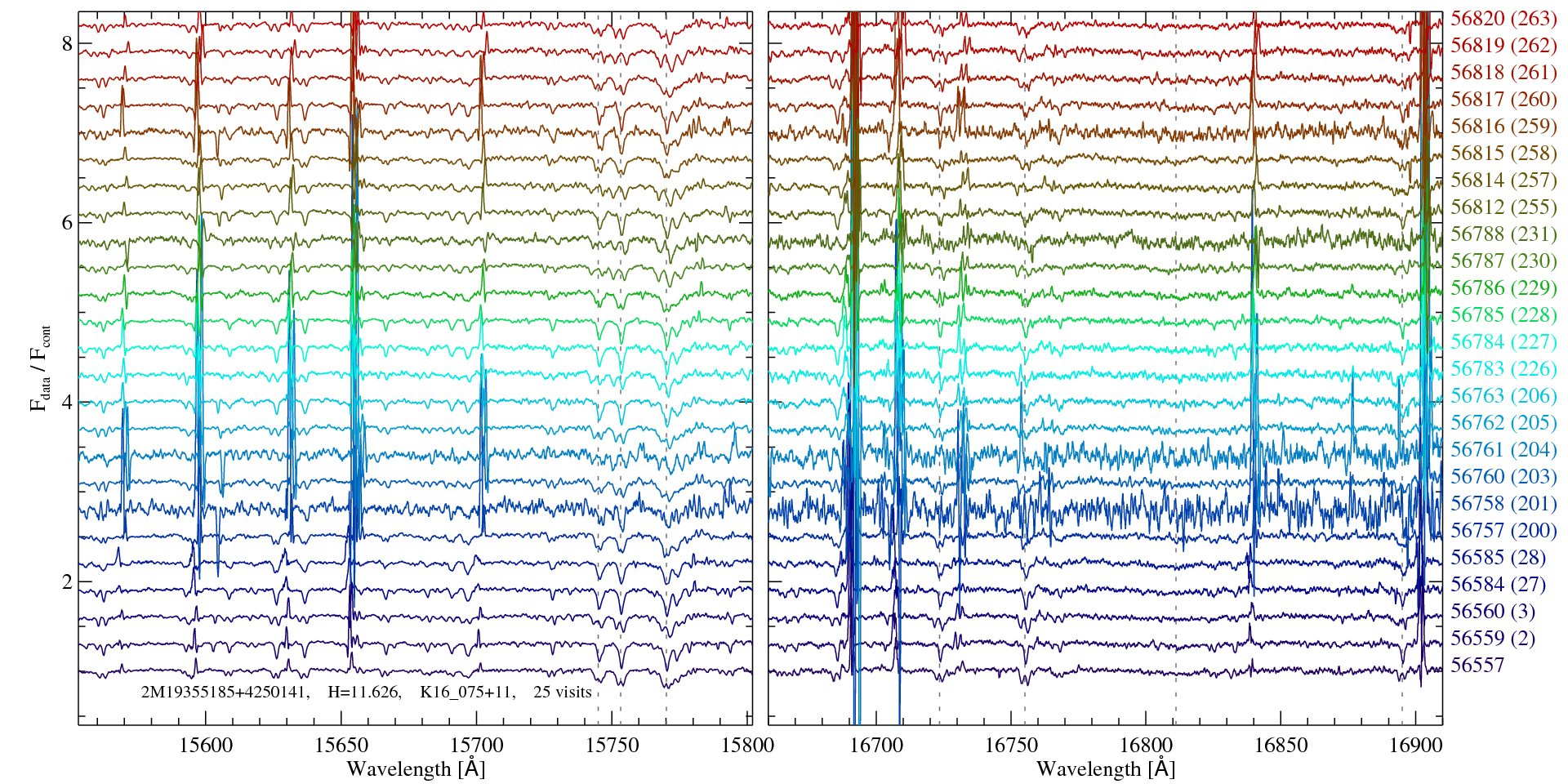1568x784 pixels.
Task: Select the 56557 bottom legend label
Action: pos(1477,666)
